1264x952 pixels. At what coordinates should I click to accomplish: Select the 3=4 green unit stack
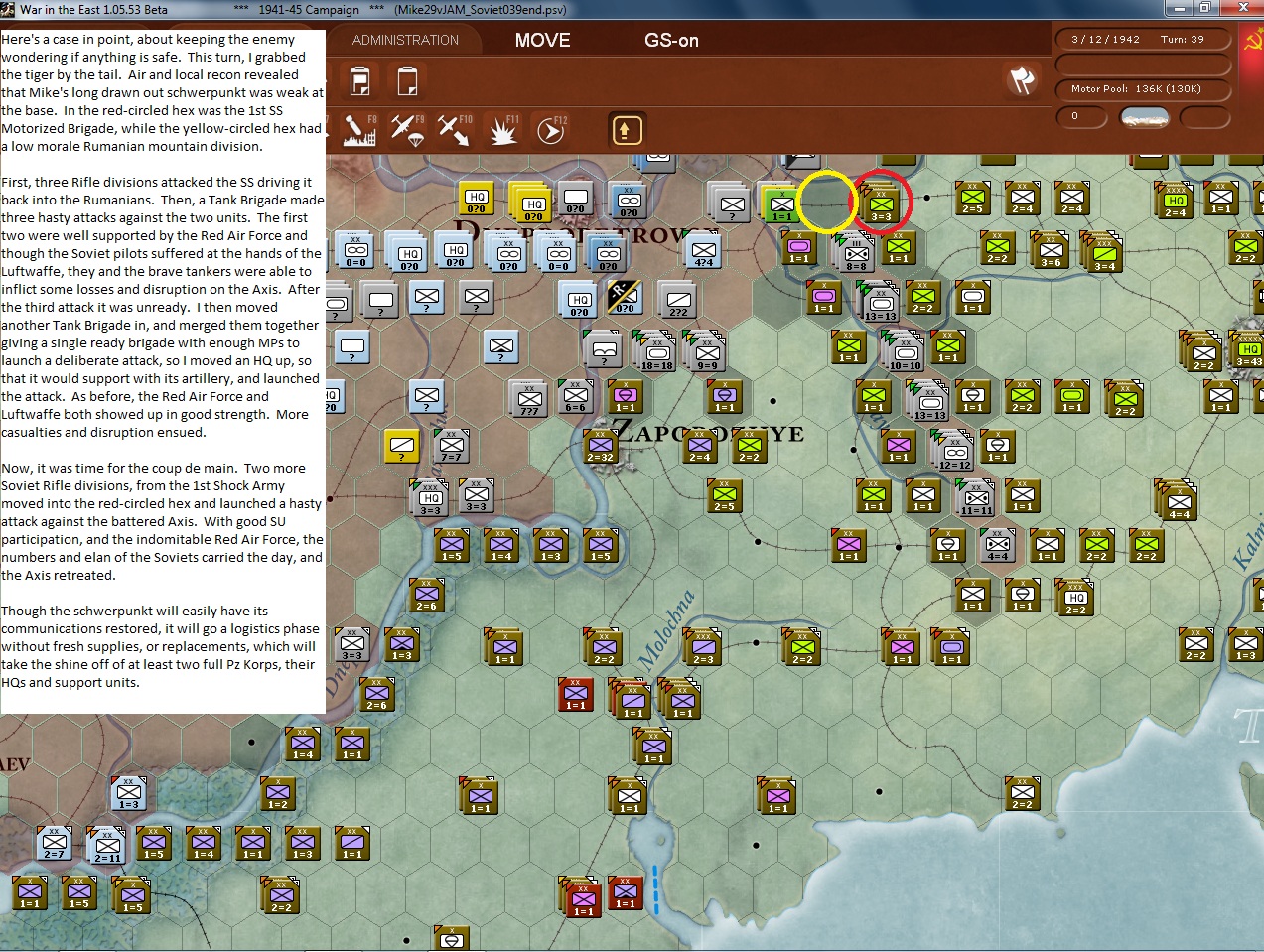click(1101, 252)
